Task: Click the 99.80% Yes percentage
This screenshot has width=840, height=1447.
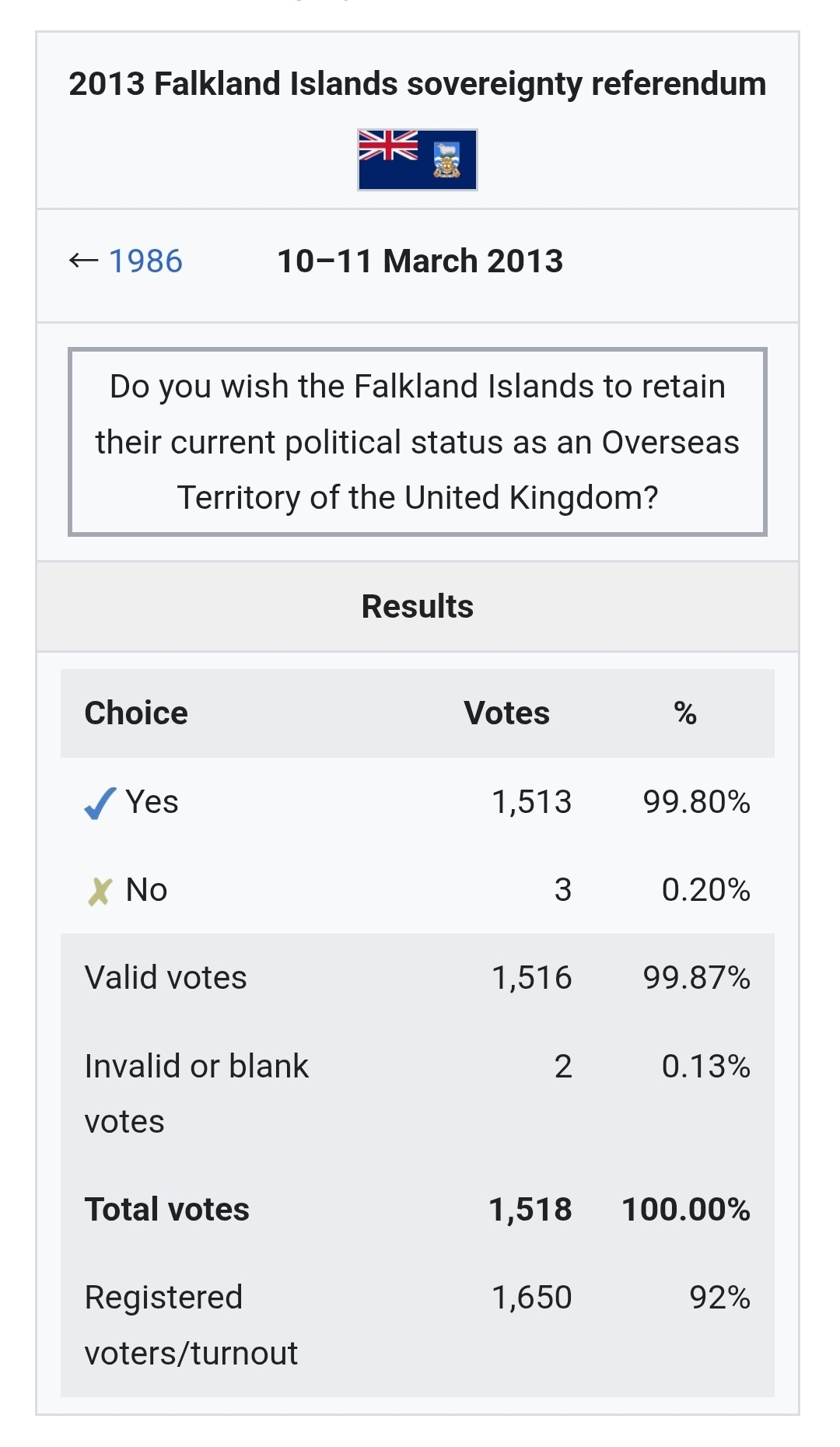Action: coord(697,802)
